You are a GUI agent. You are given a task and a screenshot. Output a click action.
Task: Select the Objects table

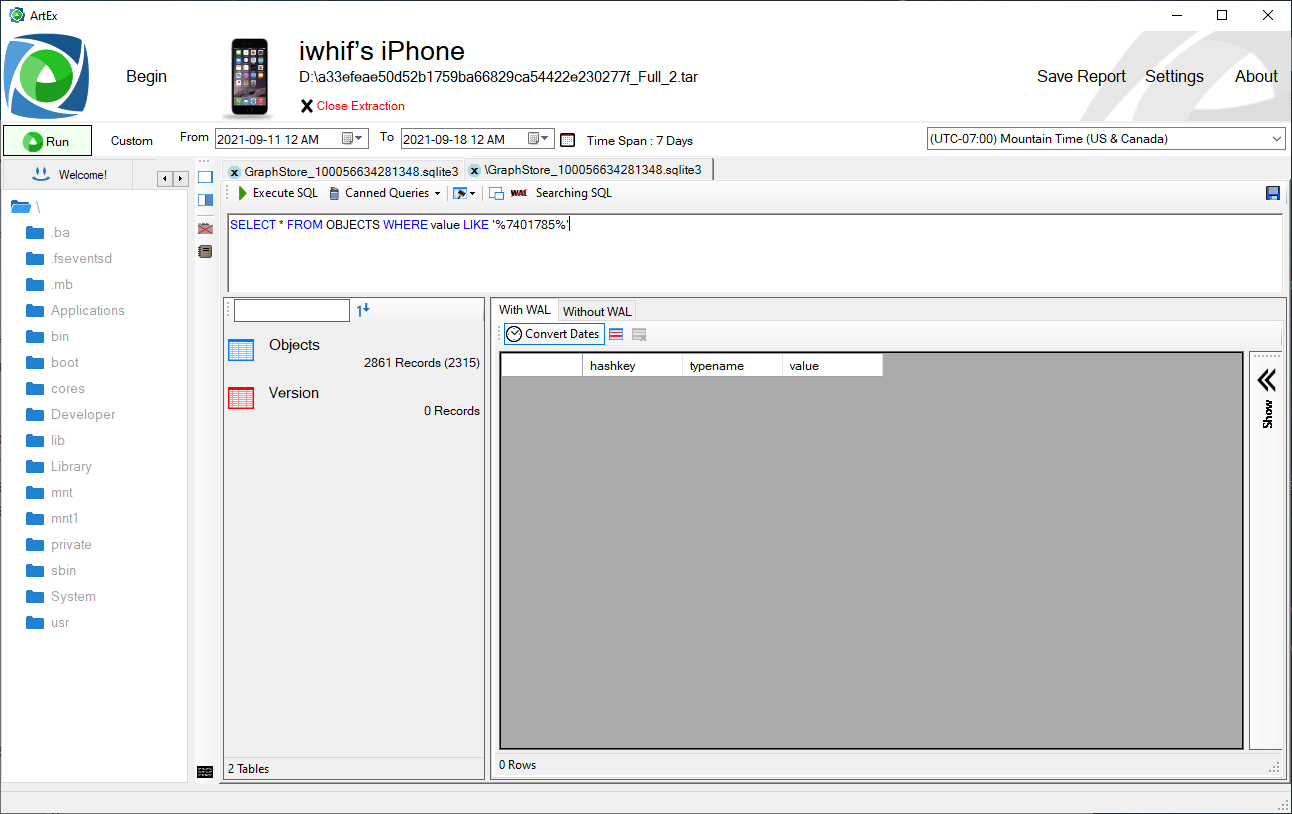click(354, 353)
